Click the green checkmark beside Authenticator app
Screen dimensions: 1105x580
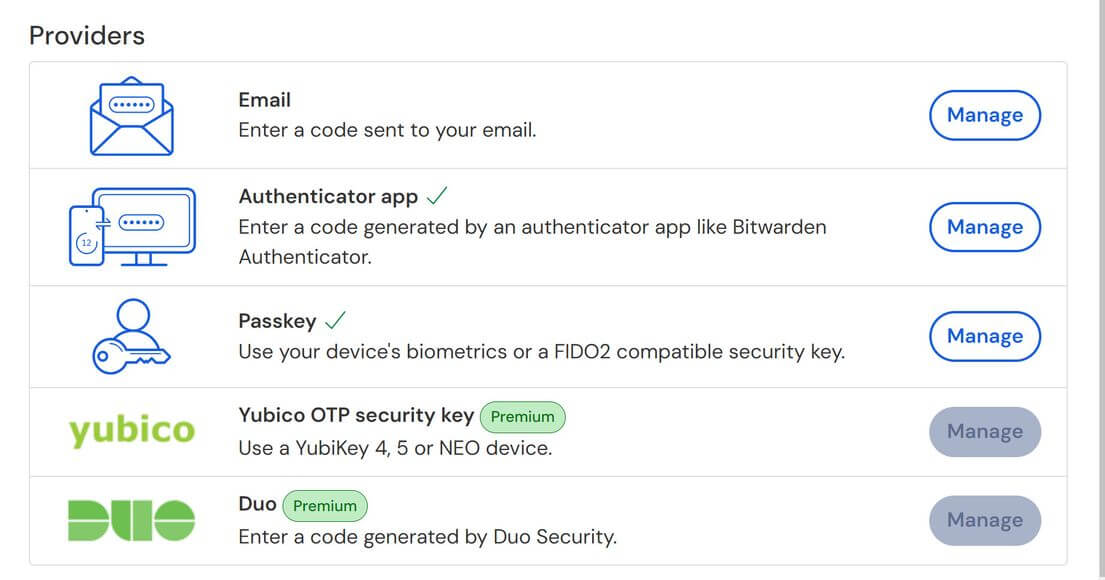tap(437, 195)
